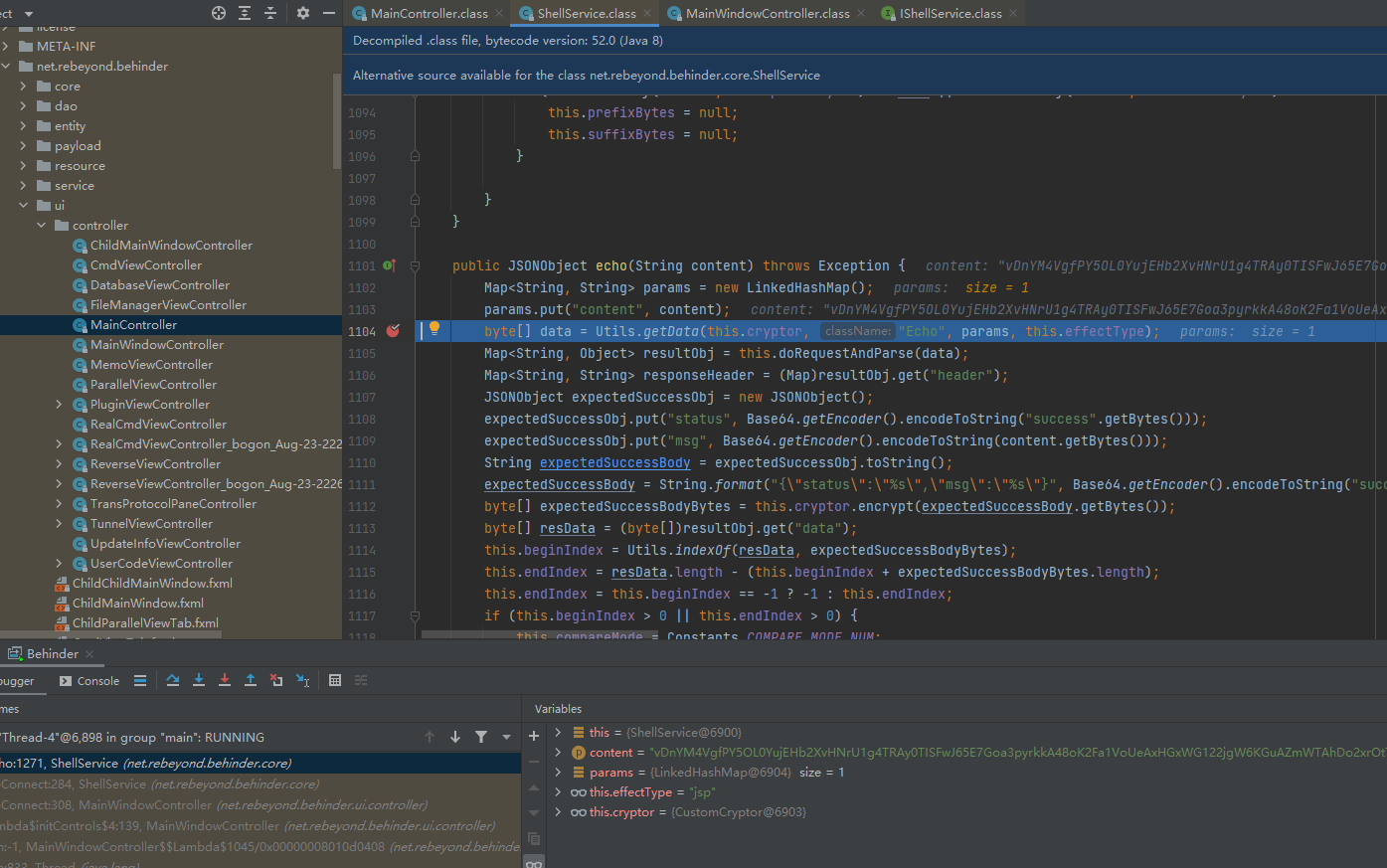The height and width of the screenshot is (868, 1387).
Task: Open the Evaluate Expression calculator icon
Action: point(335,680)
